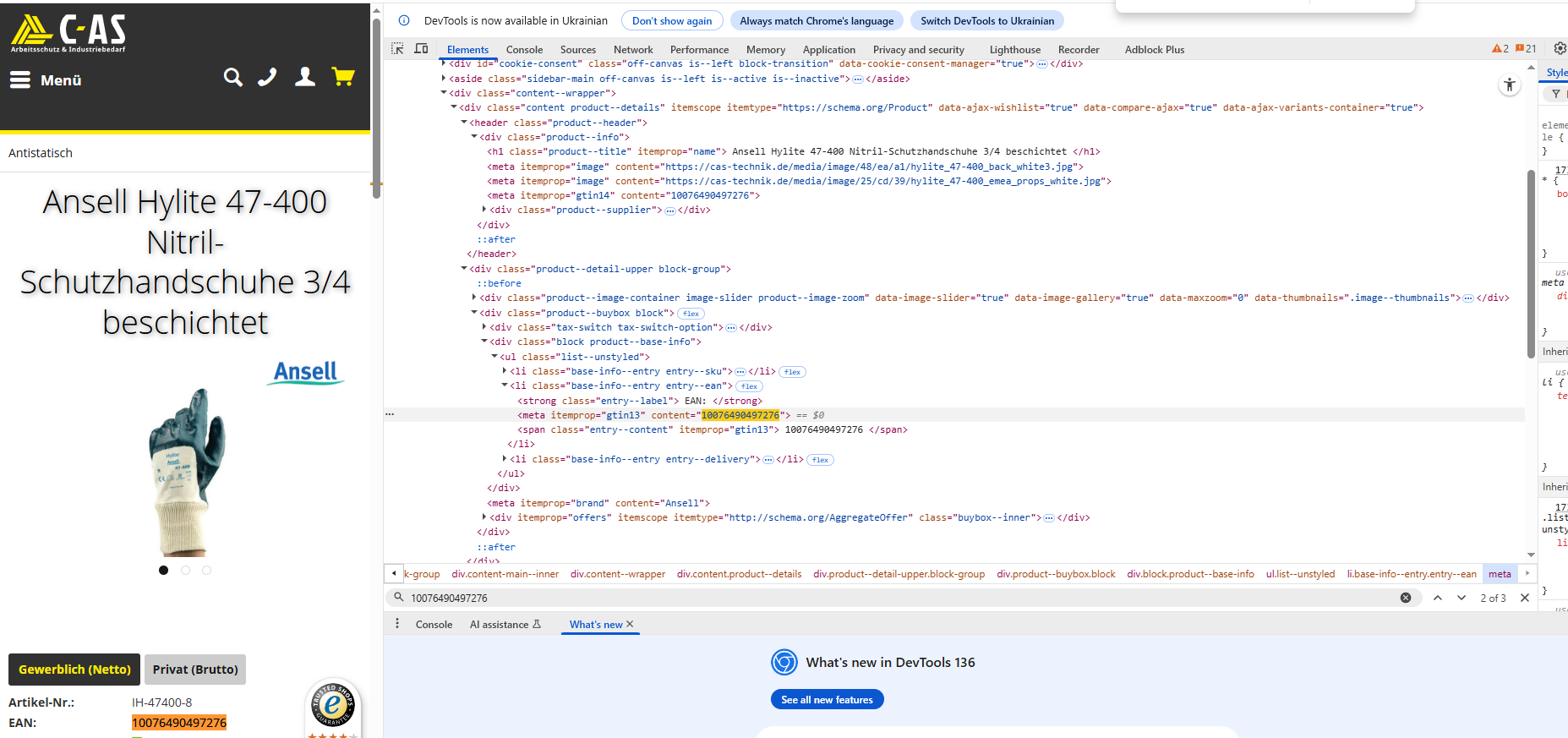Screen dimensions: 1568x738
Task: Open the Performance tab
Action: click(x=699, y=50)
